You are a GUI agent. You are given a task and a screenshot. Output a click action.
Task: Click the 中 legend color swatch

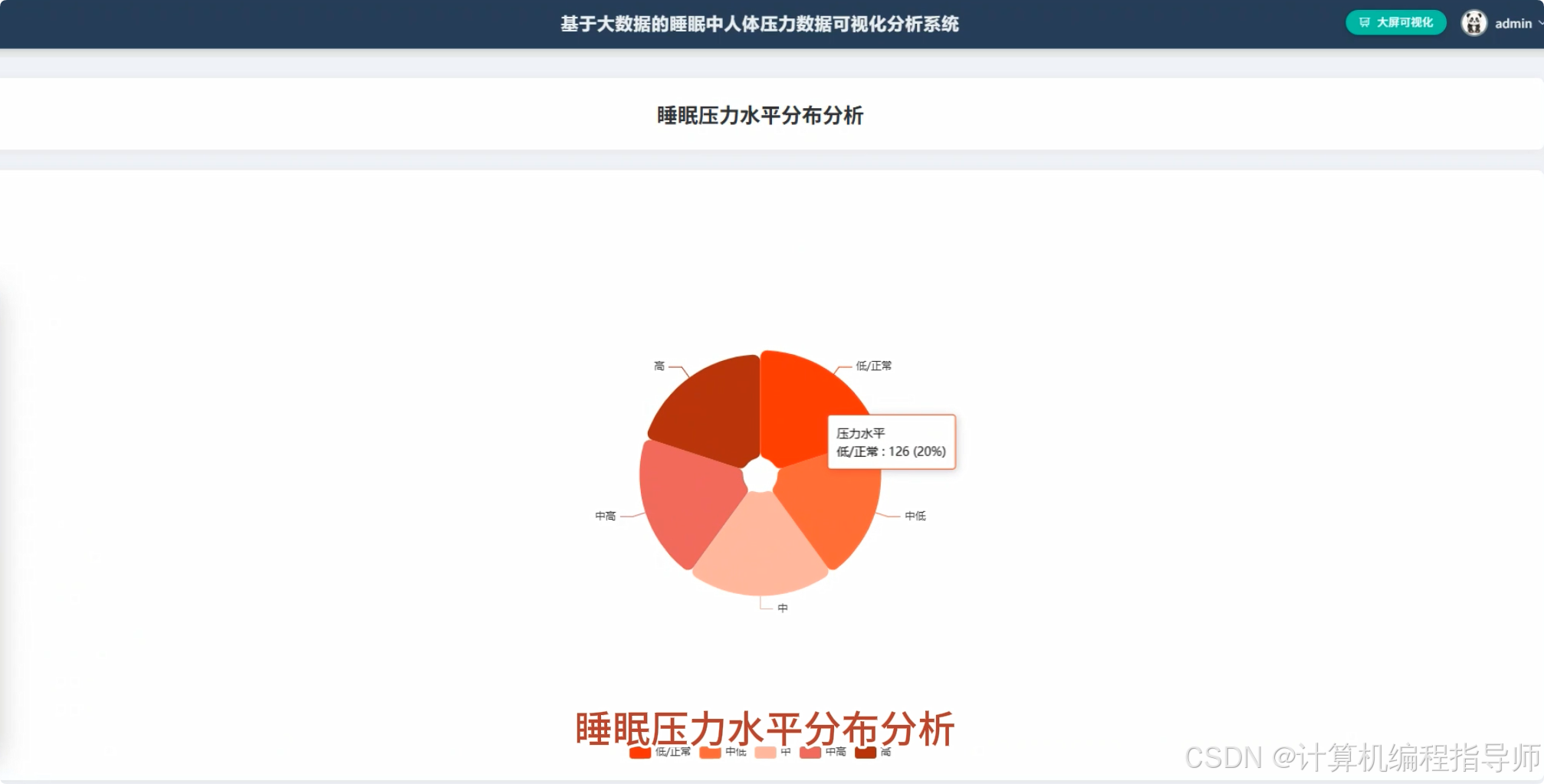[x=764, y=753]
